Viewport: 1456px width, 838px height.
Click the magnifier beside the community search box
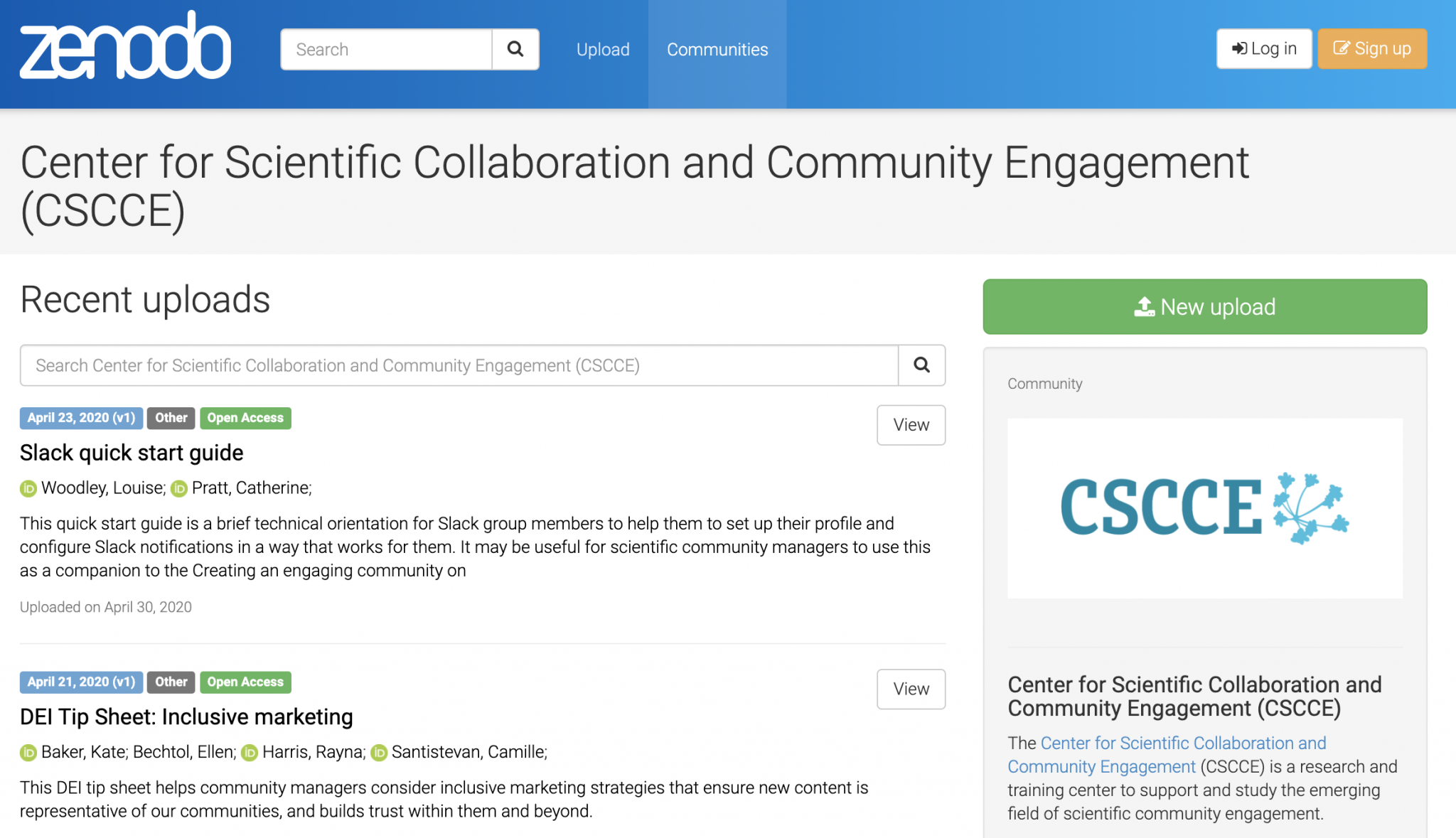921,365
